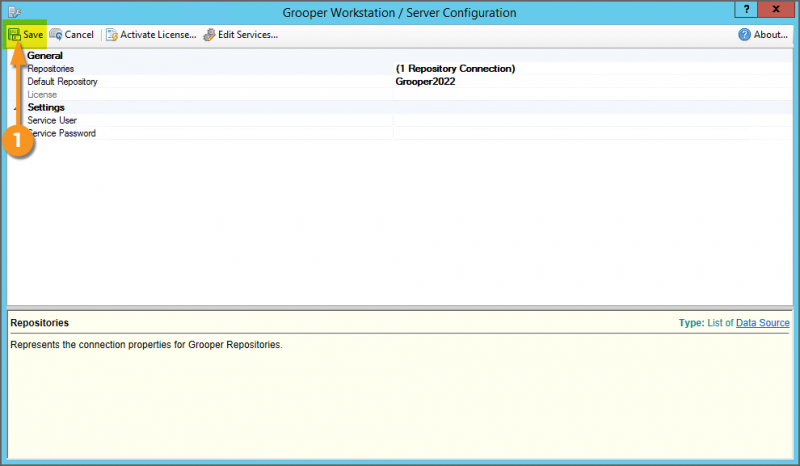This screenshot has height=466, width=800.
Task: Select the Repositories property row
Action: point(400,68)
